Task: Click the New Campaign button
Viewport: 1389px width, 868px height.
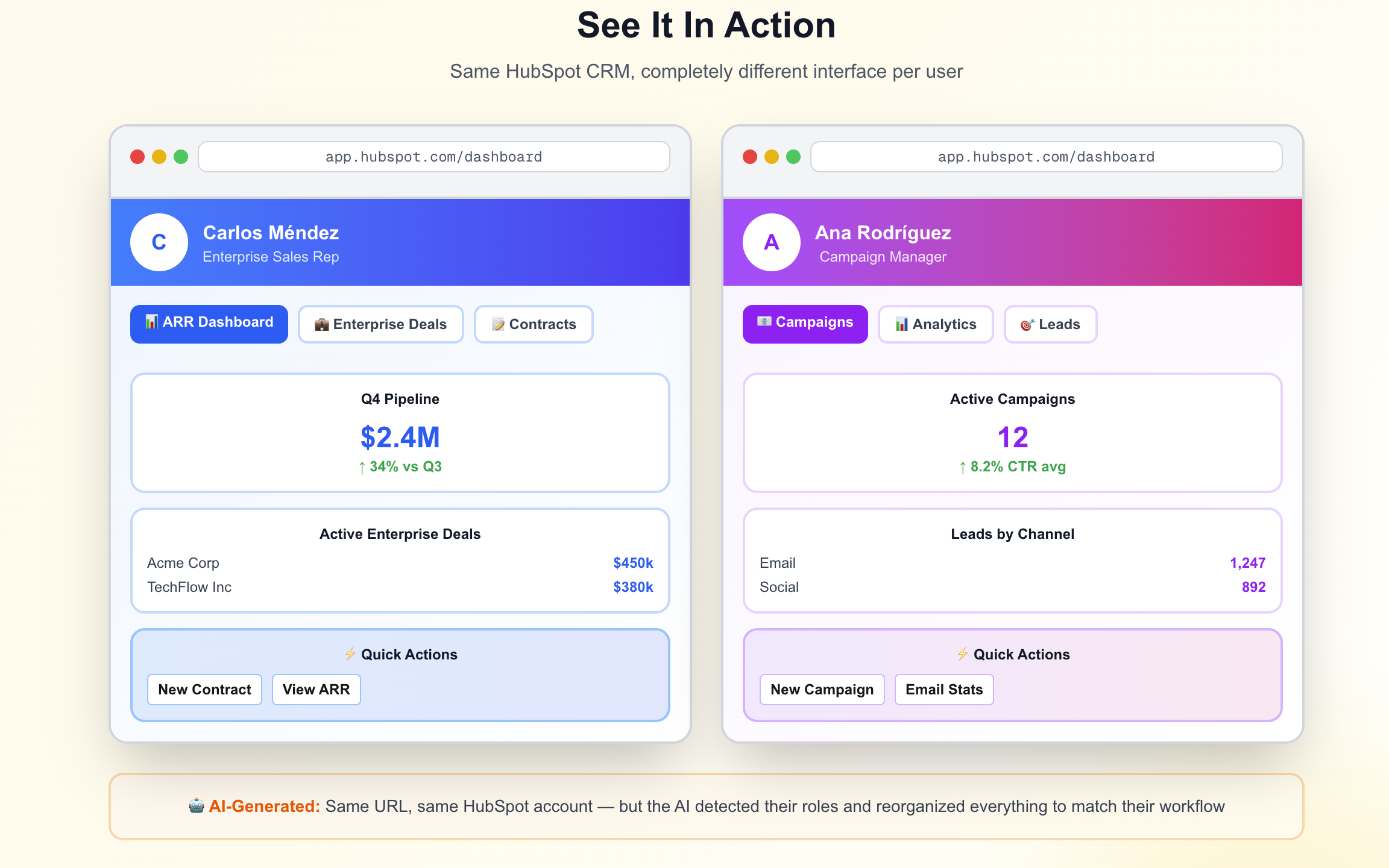Action: (x=822, y=689)
